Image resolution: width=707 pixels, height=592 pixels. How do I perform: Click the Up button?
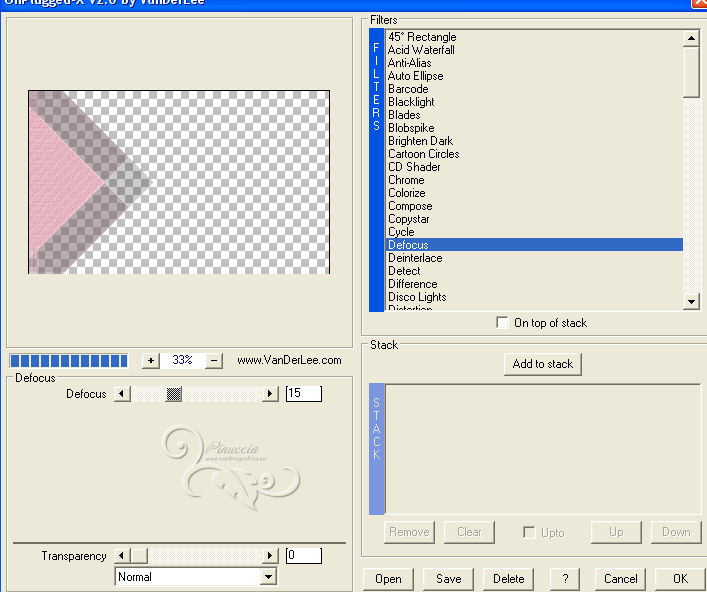[x=616, y=532]
